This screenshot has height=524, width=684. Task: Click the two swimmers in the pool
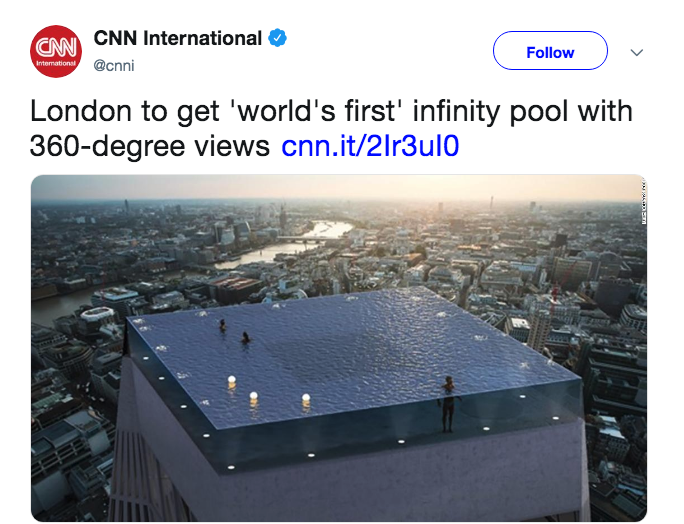[x=234, y=331]
